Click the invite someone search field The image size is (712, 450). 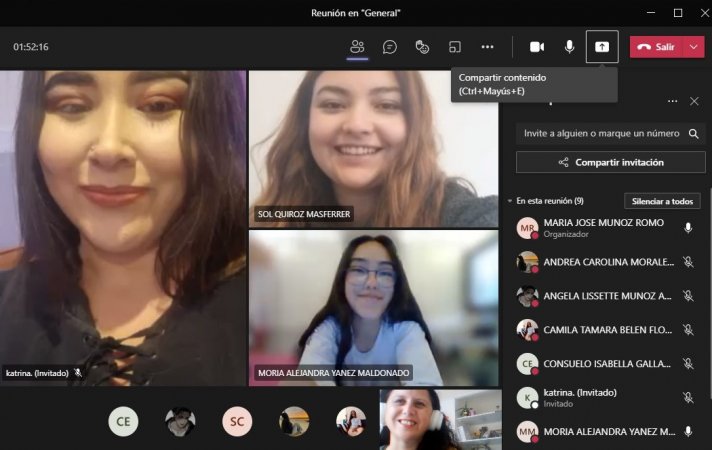600,133
